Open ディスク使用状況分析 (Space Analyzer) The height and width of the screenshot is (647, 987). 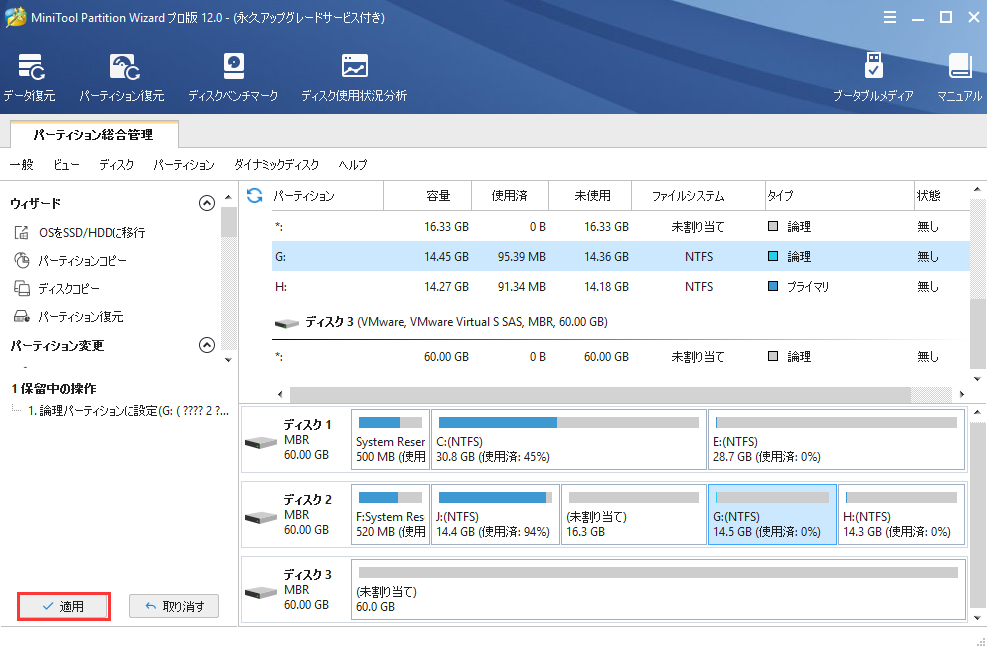click(354, 78)
